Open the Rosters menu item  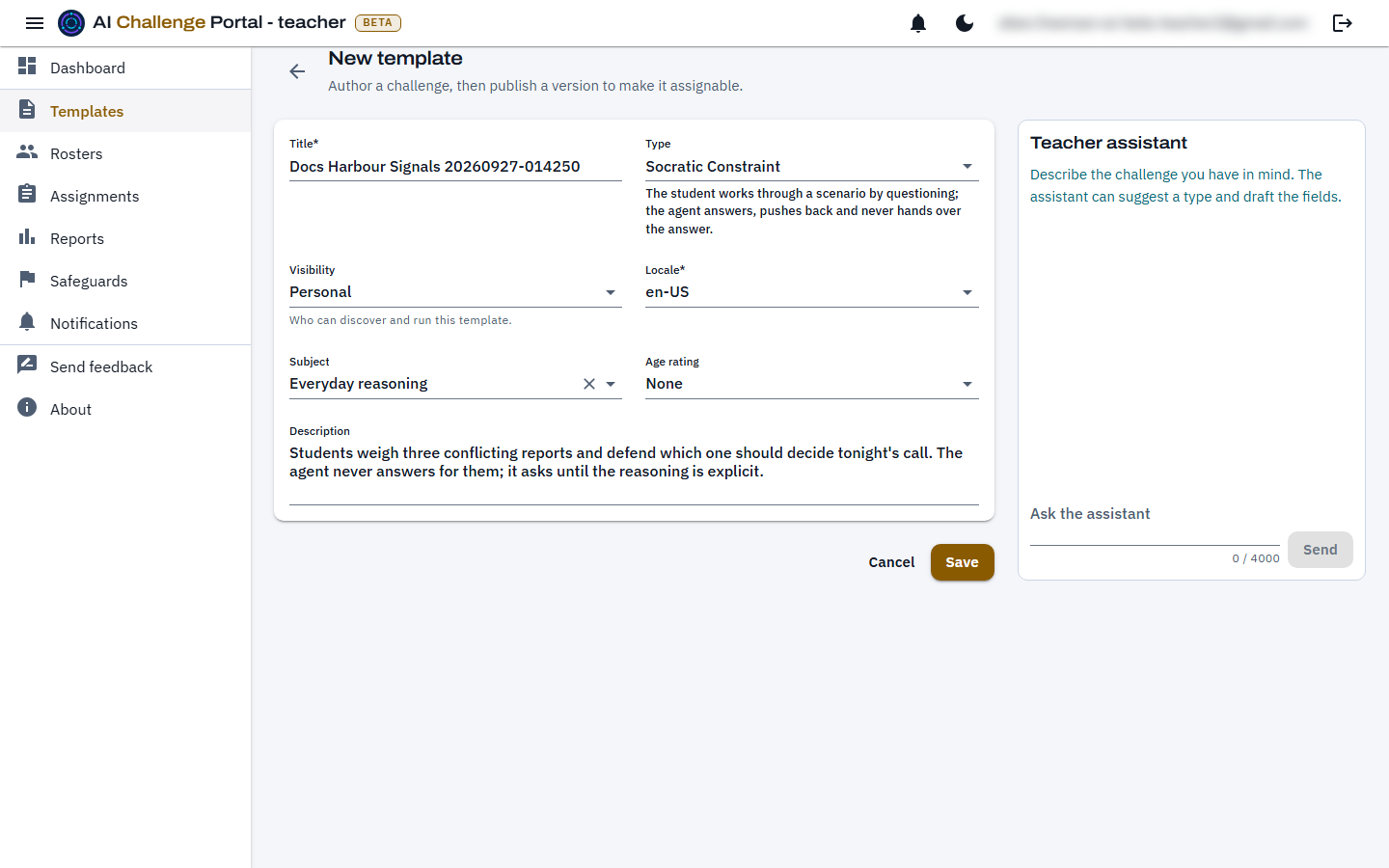click(x=125, y=153)
